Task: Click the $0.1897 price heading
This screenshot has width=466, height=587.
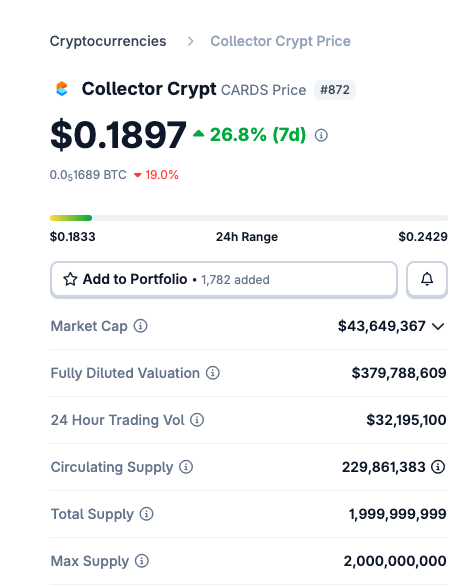Action: point(118,135)
